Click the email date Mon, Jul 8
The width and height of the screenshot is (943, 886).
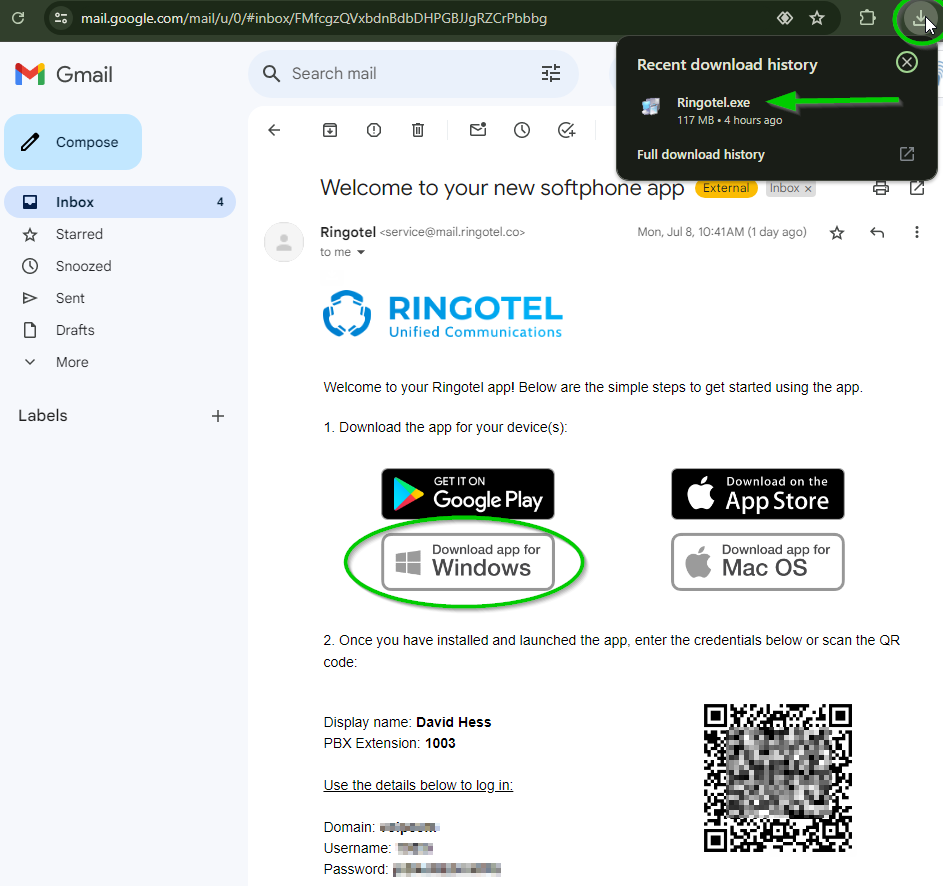pos(722,232)
